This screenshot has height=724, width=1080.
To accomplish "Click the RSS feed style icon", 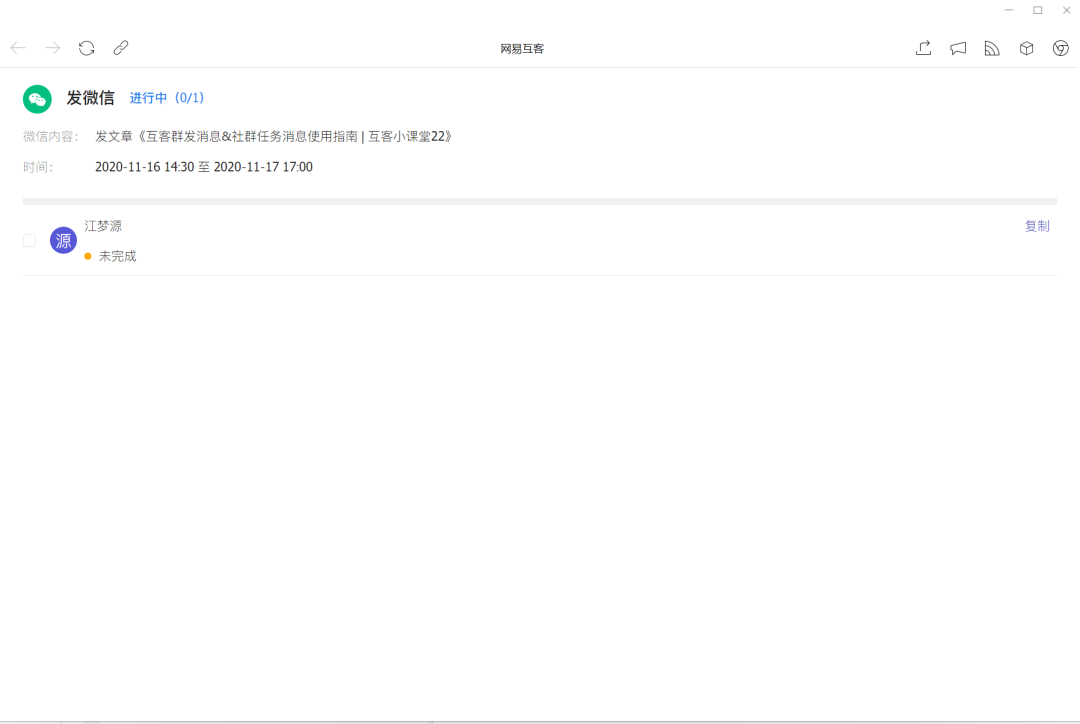I will [992, 48].
